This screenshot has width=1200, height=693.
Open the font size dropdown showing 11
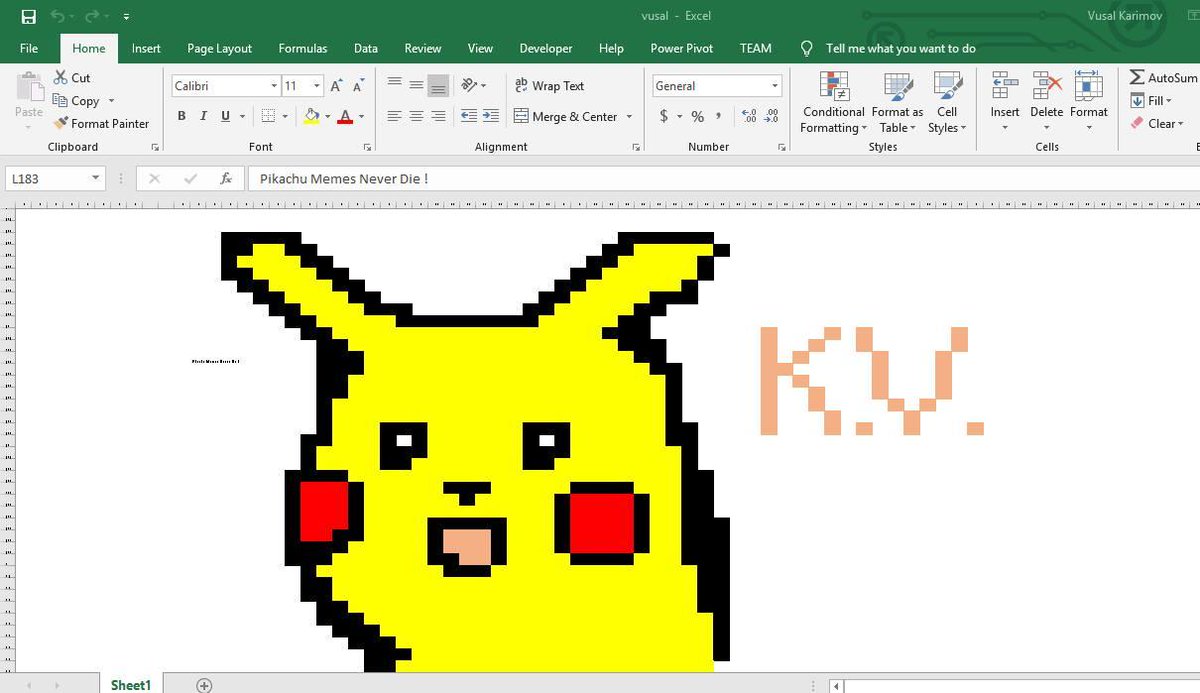[x=317, y=86]
